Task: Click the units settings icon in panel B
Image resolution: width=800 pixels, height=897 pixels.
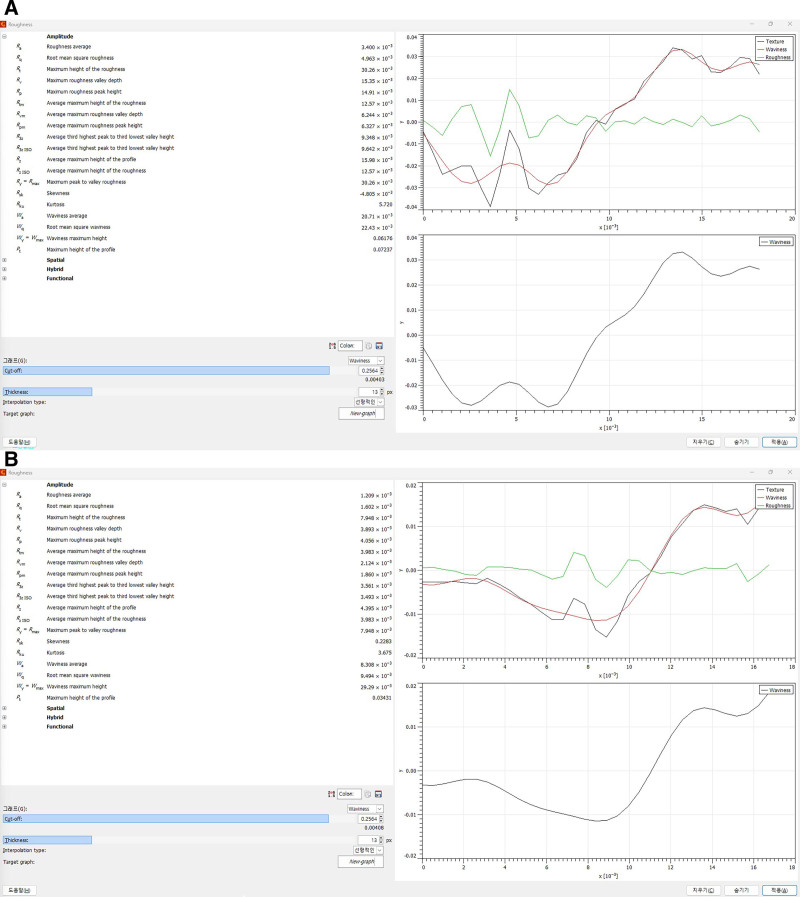Action: [331, 794]
